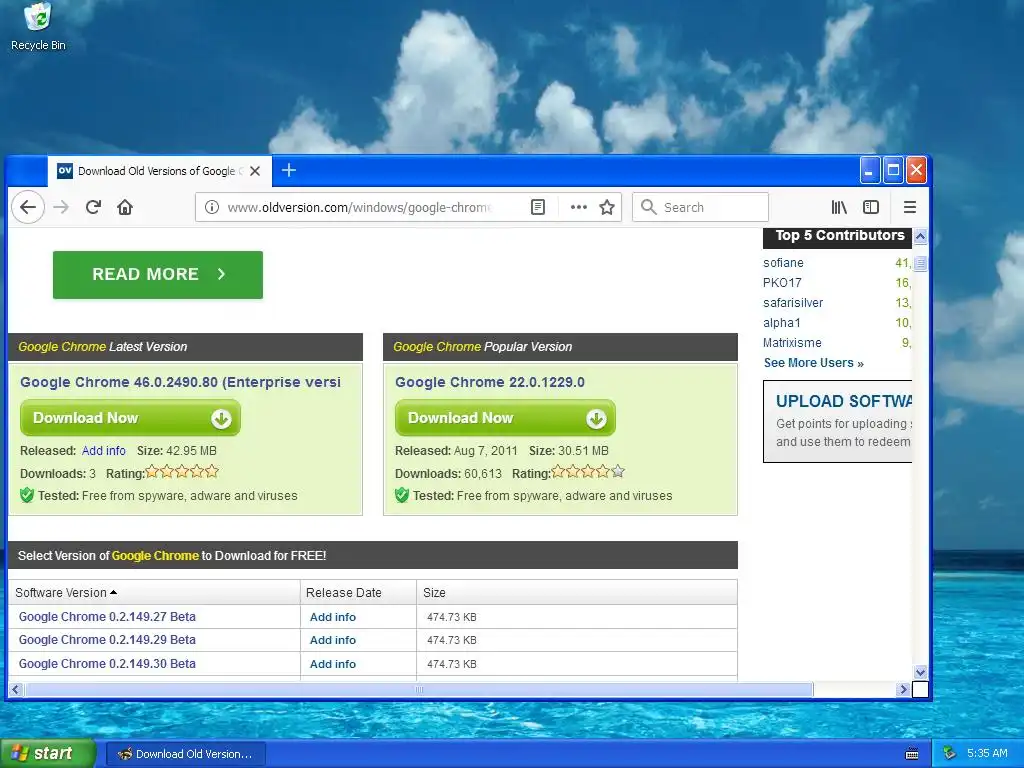Click the green READ MORE button
This screenshot has height=768, width=1024.
tap(157, 274)
